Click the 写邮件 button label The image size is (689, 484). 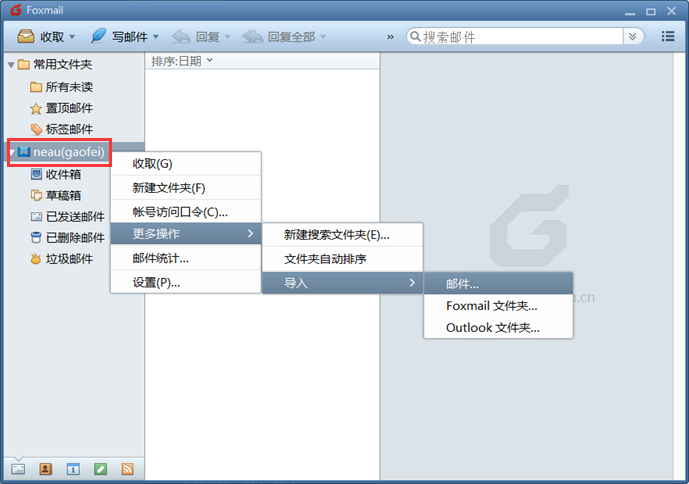pyautogui.click(x=130, y=37)
